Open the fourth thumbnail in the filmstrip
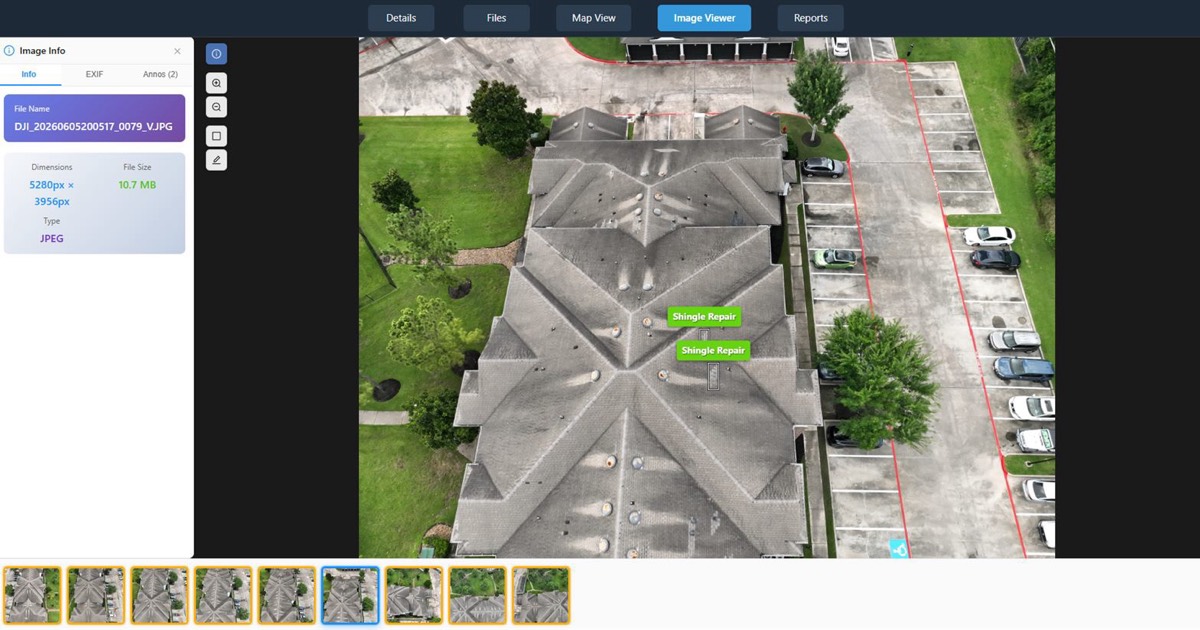This screenshot has width=1200, height=630. [223, 595]
